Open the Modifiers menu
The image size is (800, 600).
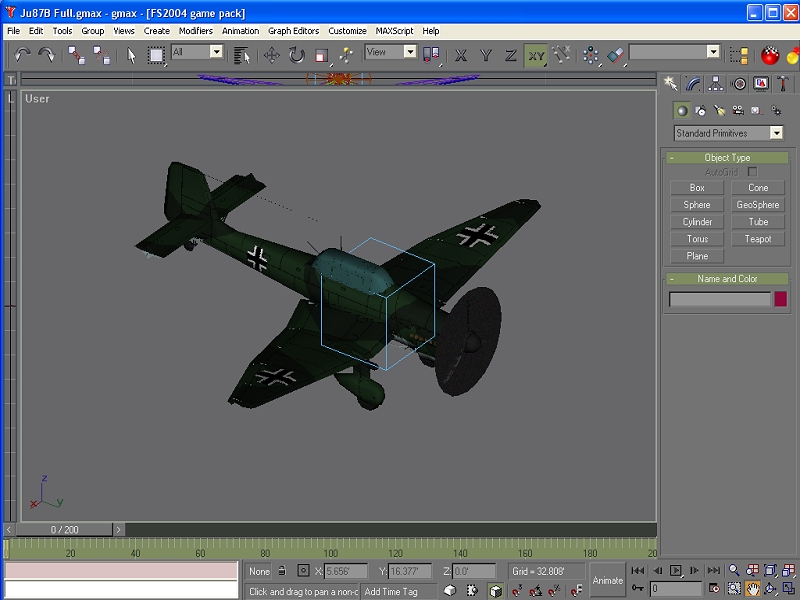195,31
